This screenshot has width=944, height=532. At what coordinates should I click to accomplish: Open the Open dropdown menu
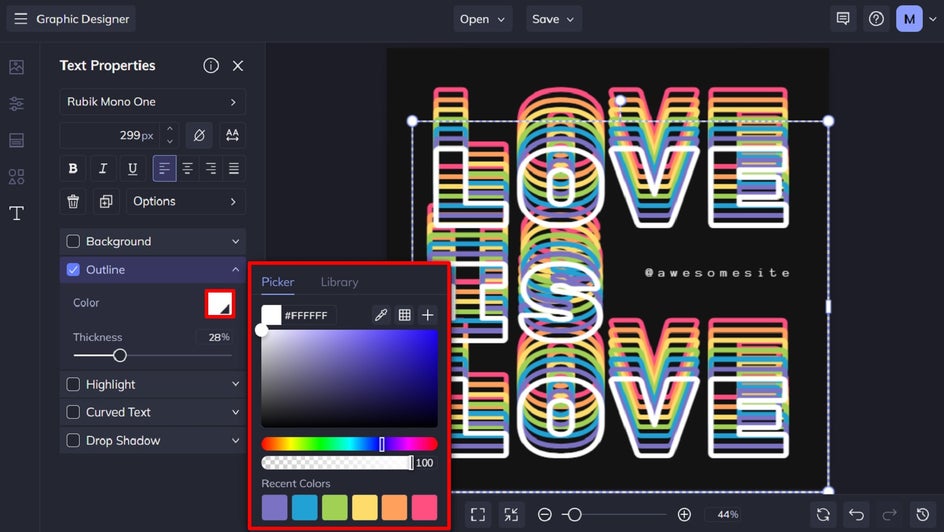[x=482, y=19]
